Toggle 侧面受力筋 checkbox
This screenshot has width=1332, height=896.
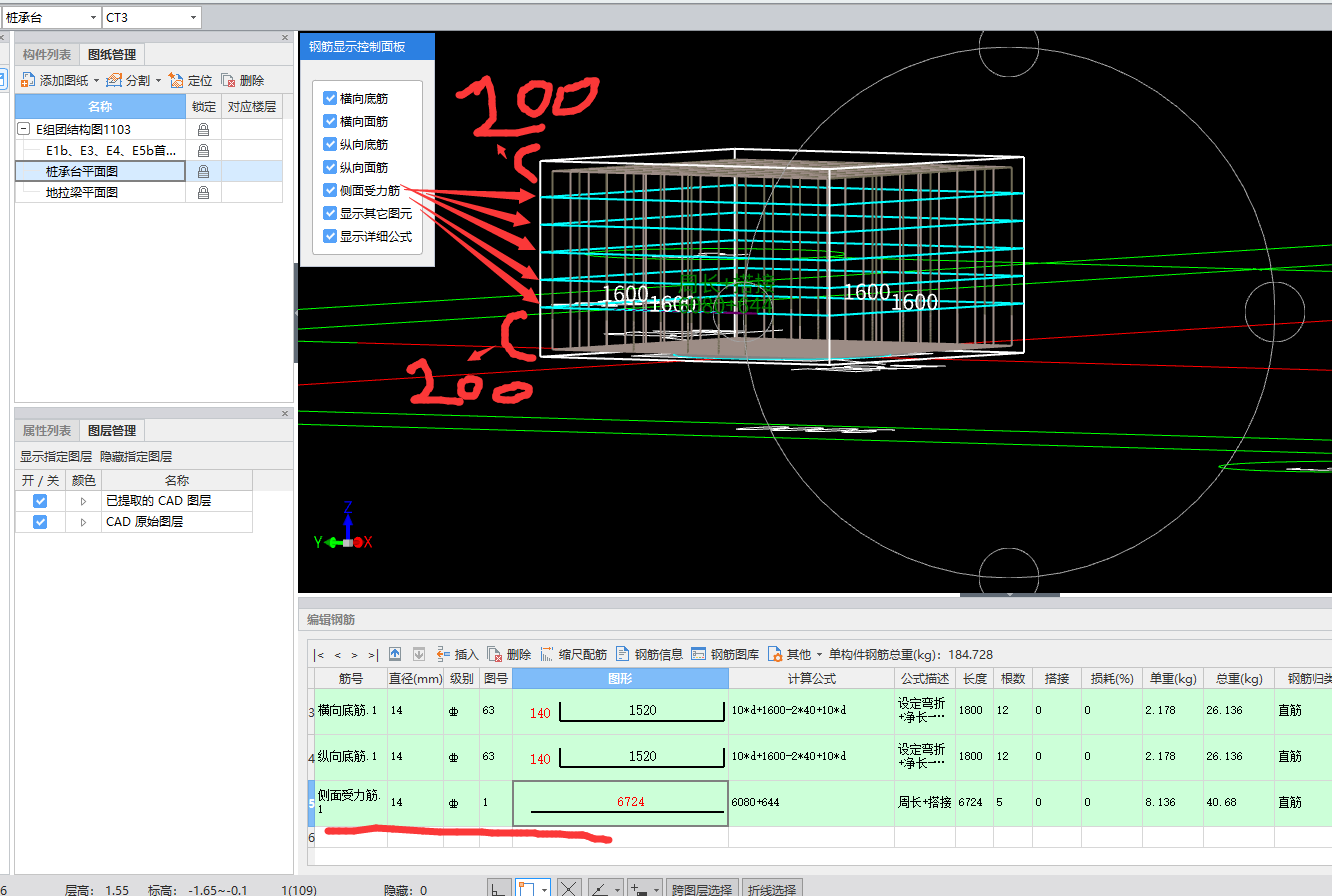pos(330,190)
